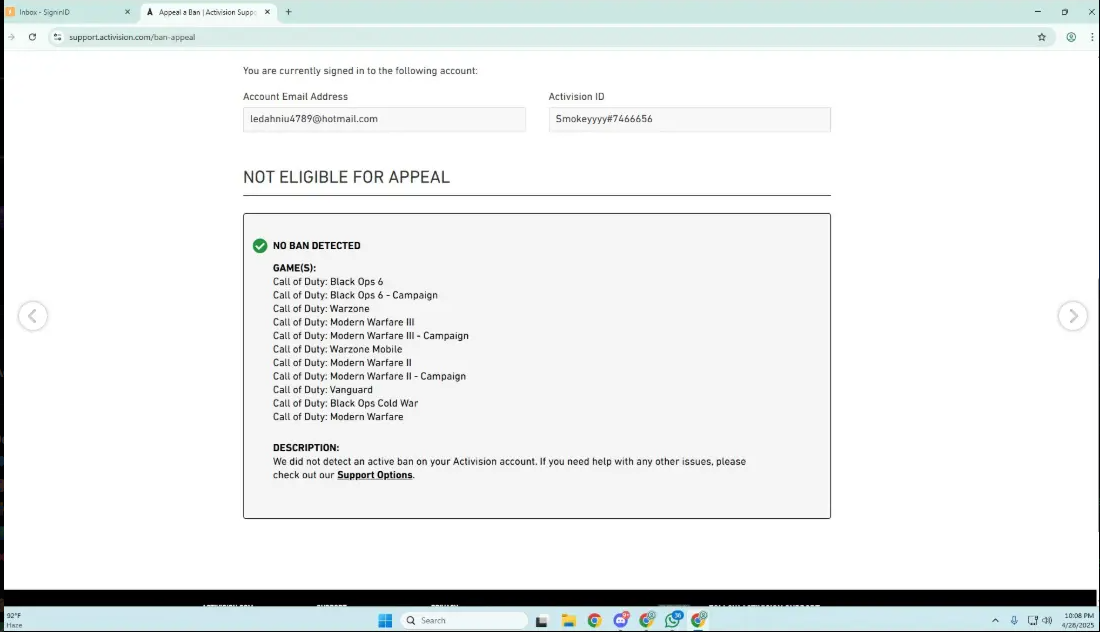Image resolution: width=1100 pixels, height=632 pixels.
Task: Click the DESCRIPTION: label
Action: [306, 448]
